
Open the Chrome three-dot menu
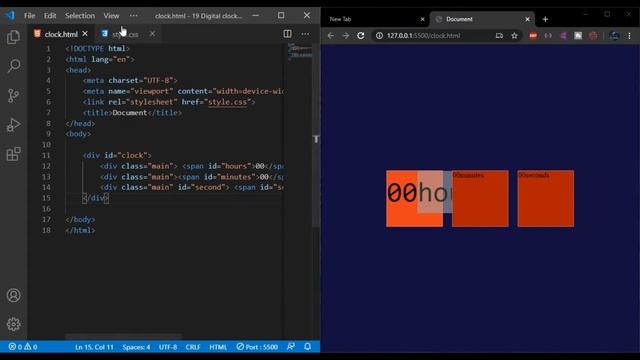tap(629, 36)
